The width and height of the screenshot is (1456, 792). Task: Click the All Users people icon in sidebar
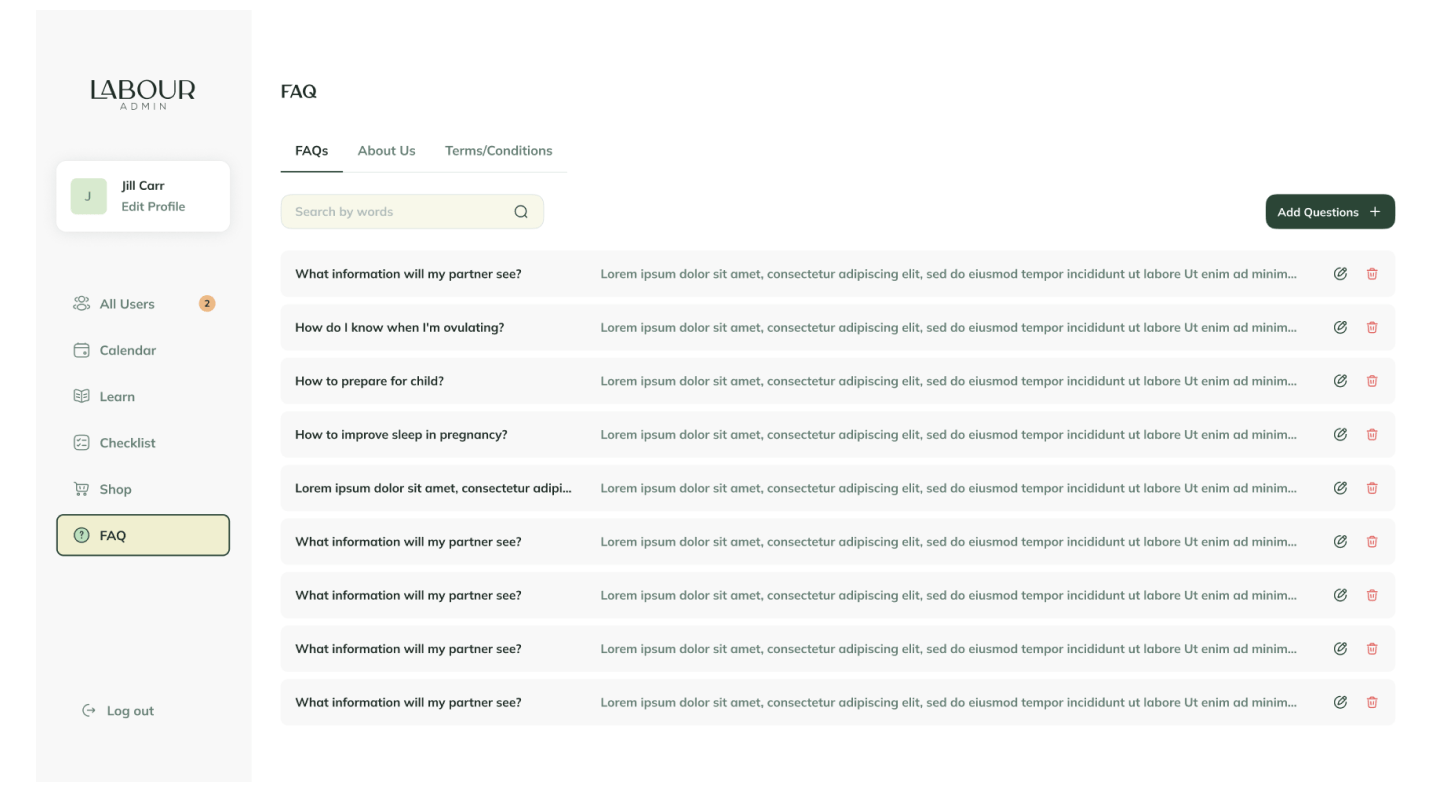tap(82, 304)
